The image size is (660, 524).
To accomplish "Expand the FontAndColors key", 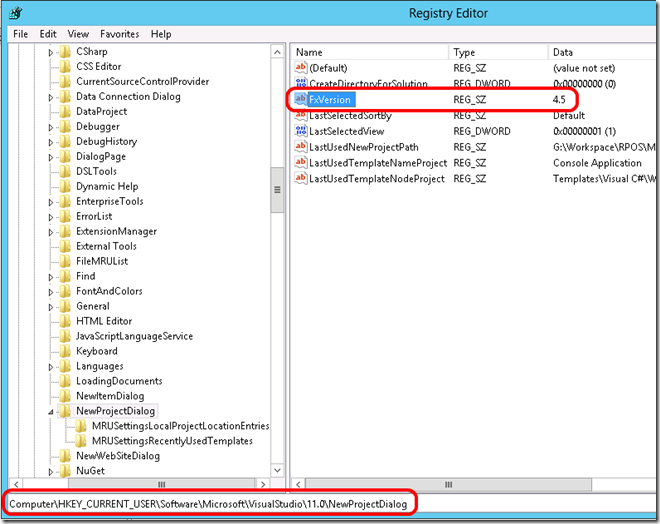I will 51,293.
